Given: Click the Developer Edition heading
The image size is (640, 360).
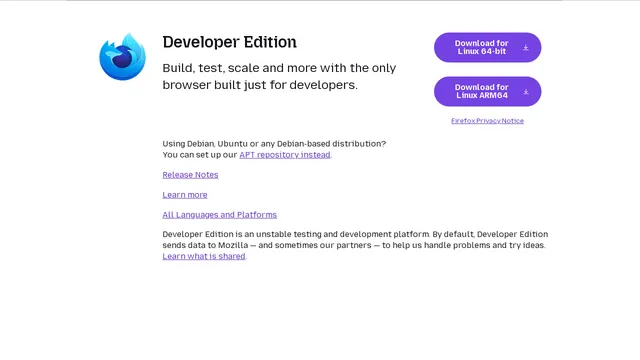Looking at the screenshot, I should pyautogui.click(x=229, y=42).
